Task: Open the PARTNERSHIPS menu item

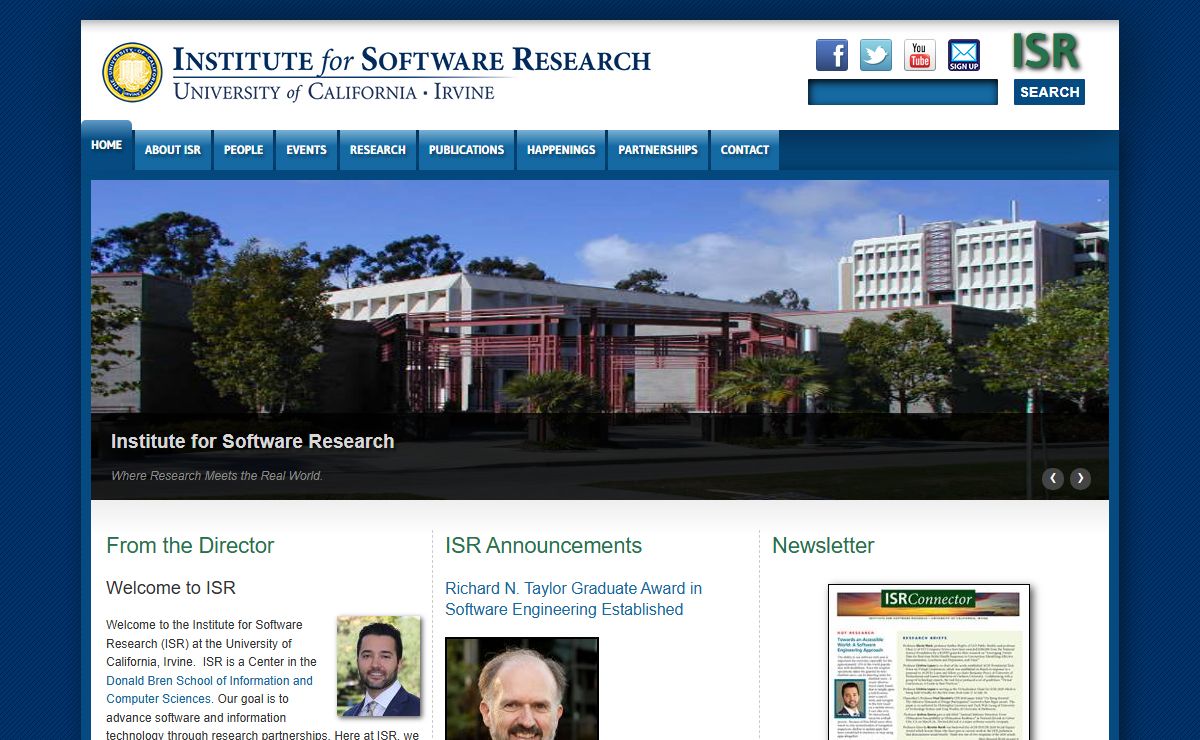Action: pos(658,150)
